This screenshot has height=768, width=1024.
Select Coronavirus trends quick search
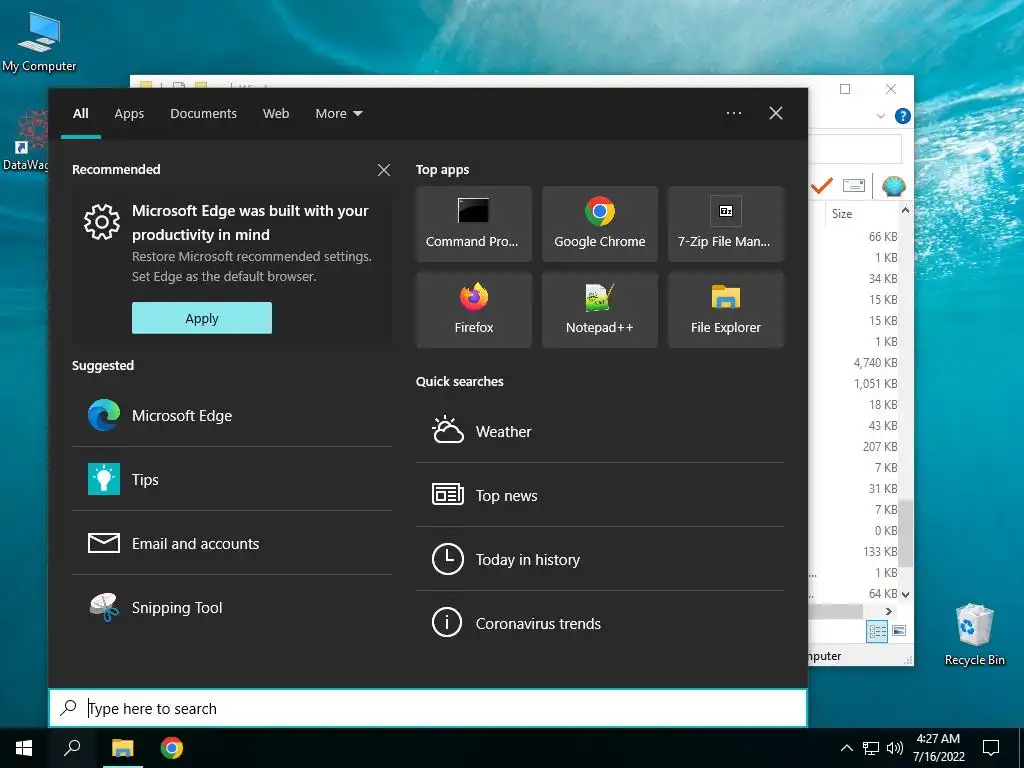pyautogui.click(x=600, y=623)
